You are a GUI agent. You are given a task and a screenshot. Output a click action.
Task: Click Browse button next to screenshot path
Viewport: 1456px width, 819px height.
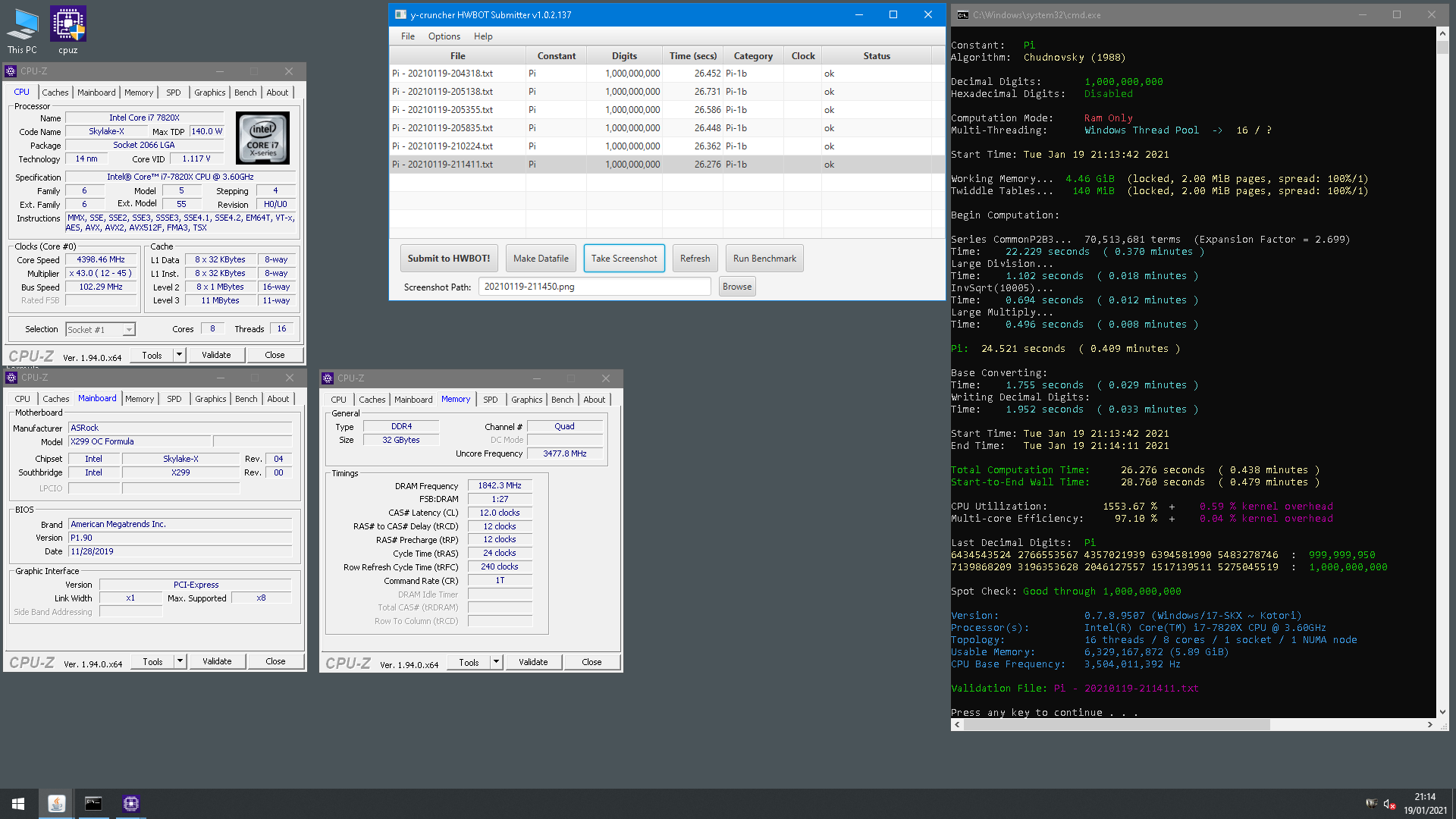737,286
